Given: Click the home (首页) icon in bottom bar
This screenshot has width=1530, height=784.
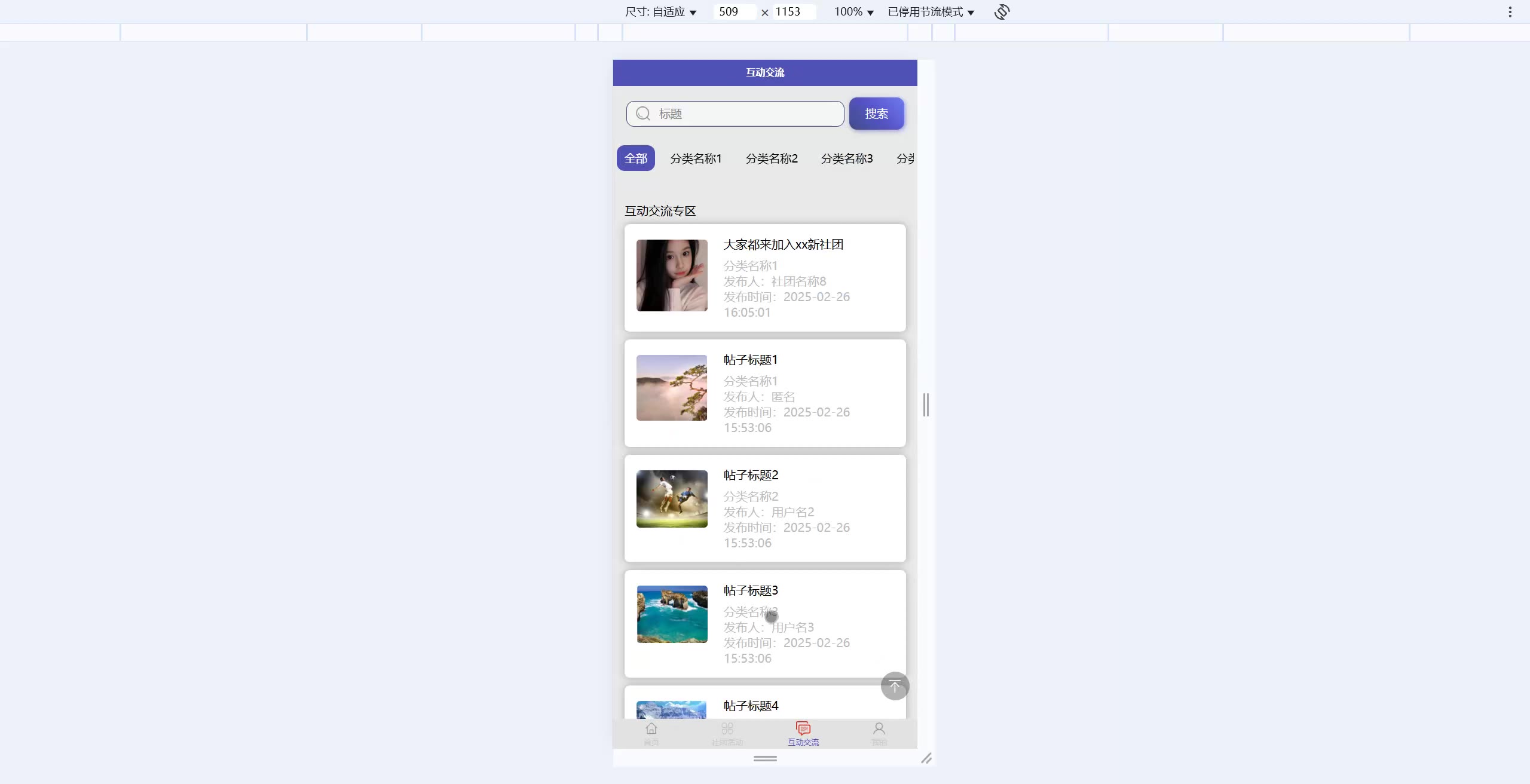Looking at the screenshot, I should [651, 729].
